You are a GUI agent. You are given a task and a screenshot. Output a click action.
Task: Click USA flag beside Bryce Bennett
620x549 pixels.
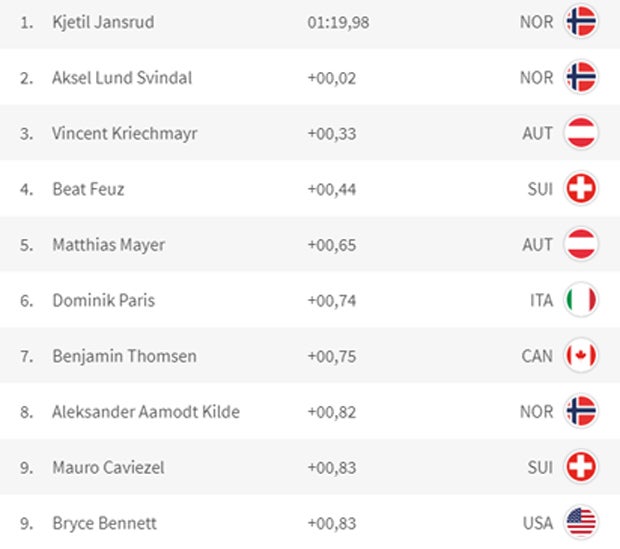pyautogui.click(x=580, y=523)
